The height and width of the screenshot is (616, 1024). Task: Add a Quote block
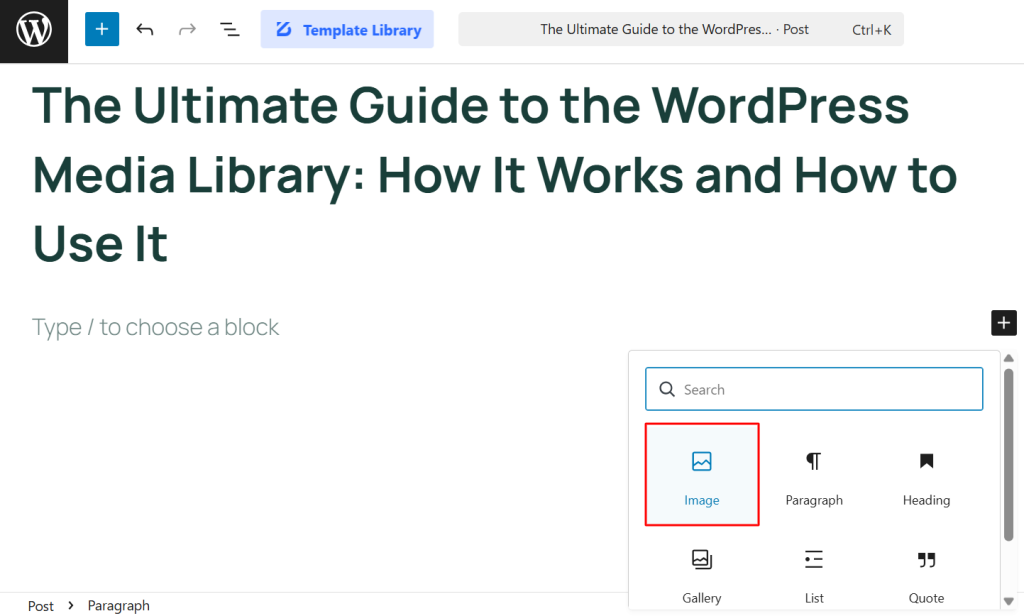tap(925, 570)
